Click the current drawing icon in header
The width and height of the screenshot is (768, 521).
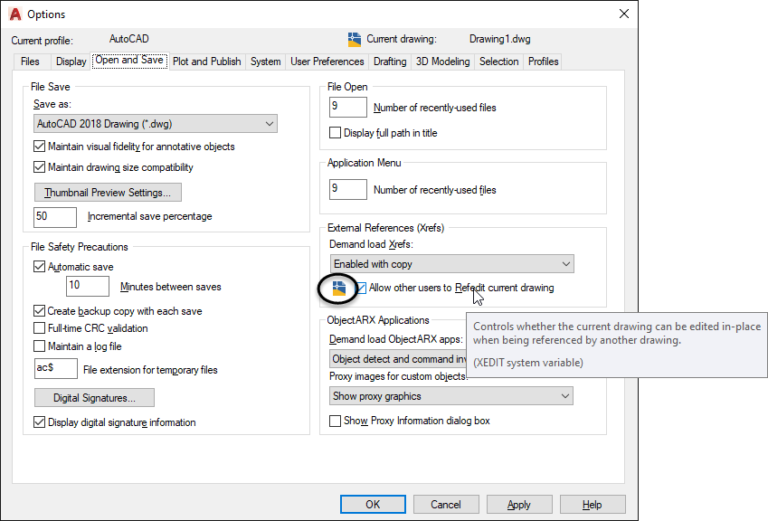pos(354,40)
